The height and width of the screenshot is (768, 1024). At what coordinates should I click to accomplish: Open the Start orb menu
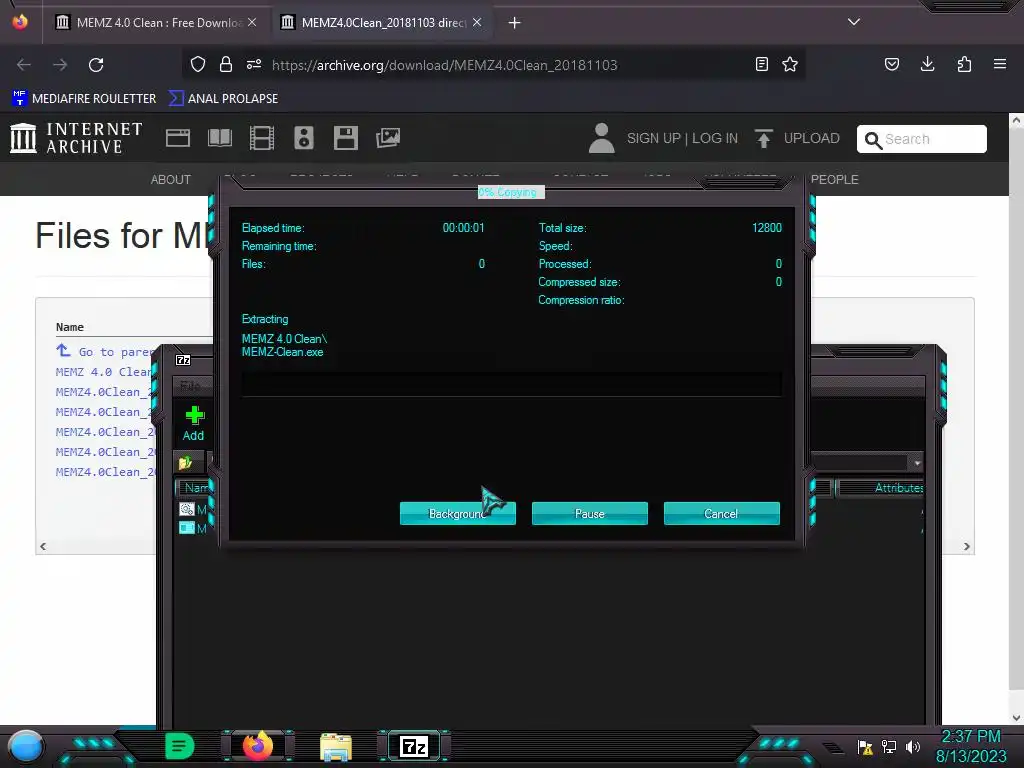(25, 746)
